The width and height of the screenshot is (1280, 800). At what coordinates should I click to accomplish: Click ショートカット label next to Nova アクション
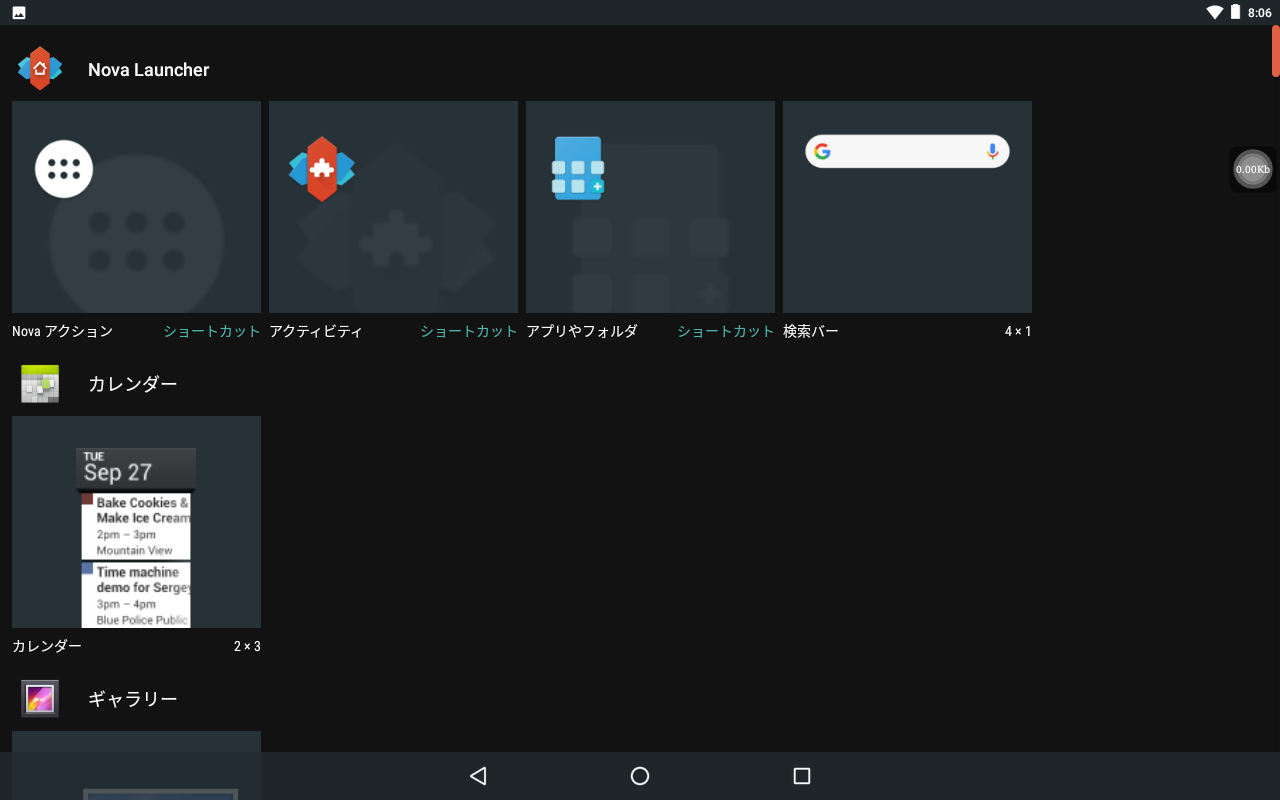[x=212, y=331]
